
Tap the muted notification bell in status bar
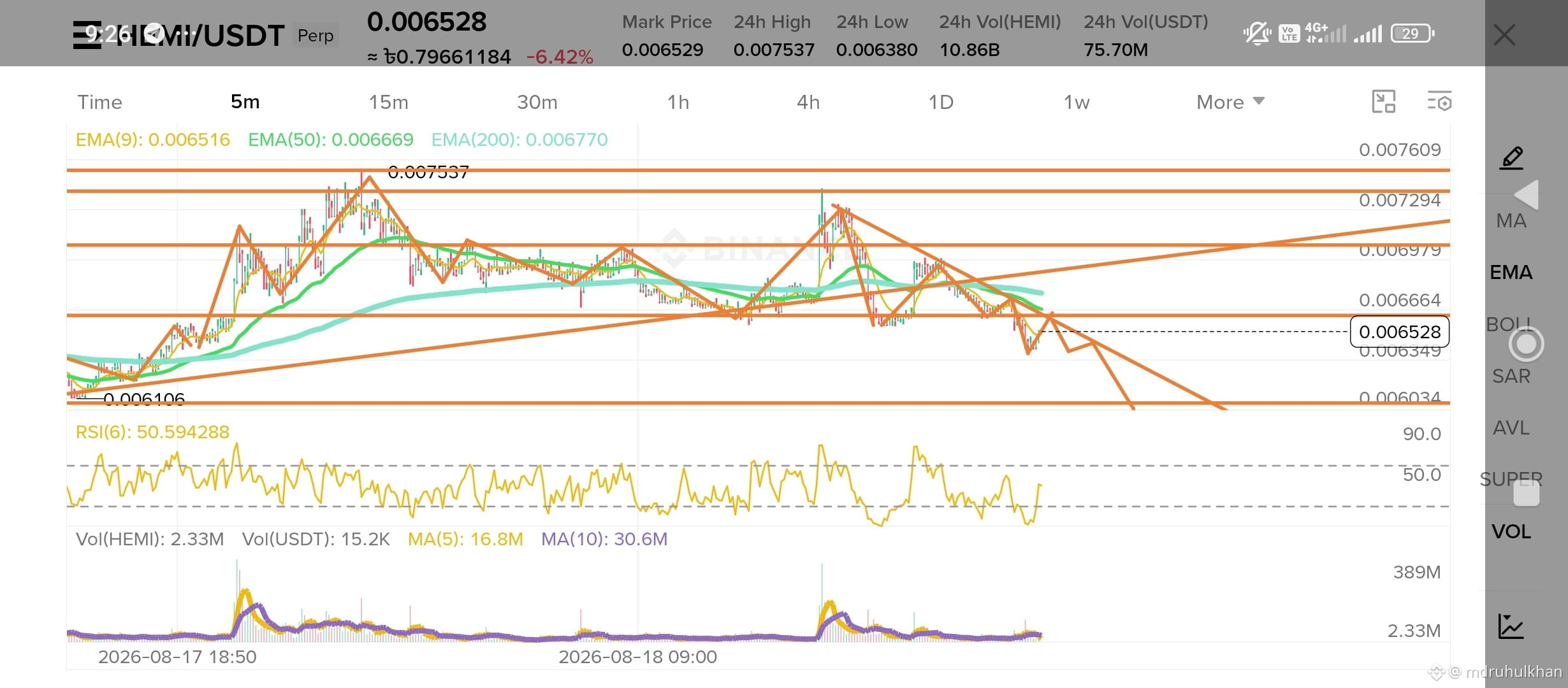coord(1256,33)
